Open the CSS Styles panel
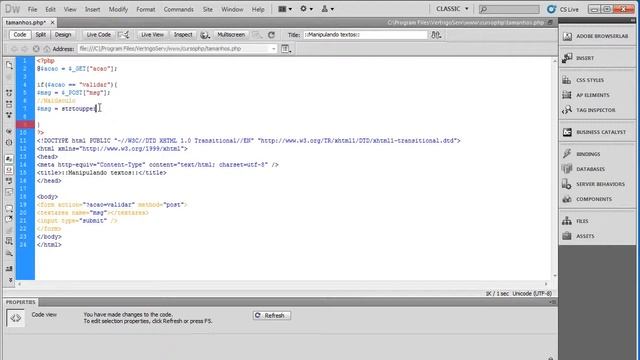This screenshot has width=640, height=360. tap(597, 80)
